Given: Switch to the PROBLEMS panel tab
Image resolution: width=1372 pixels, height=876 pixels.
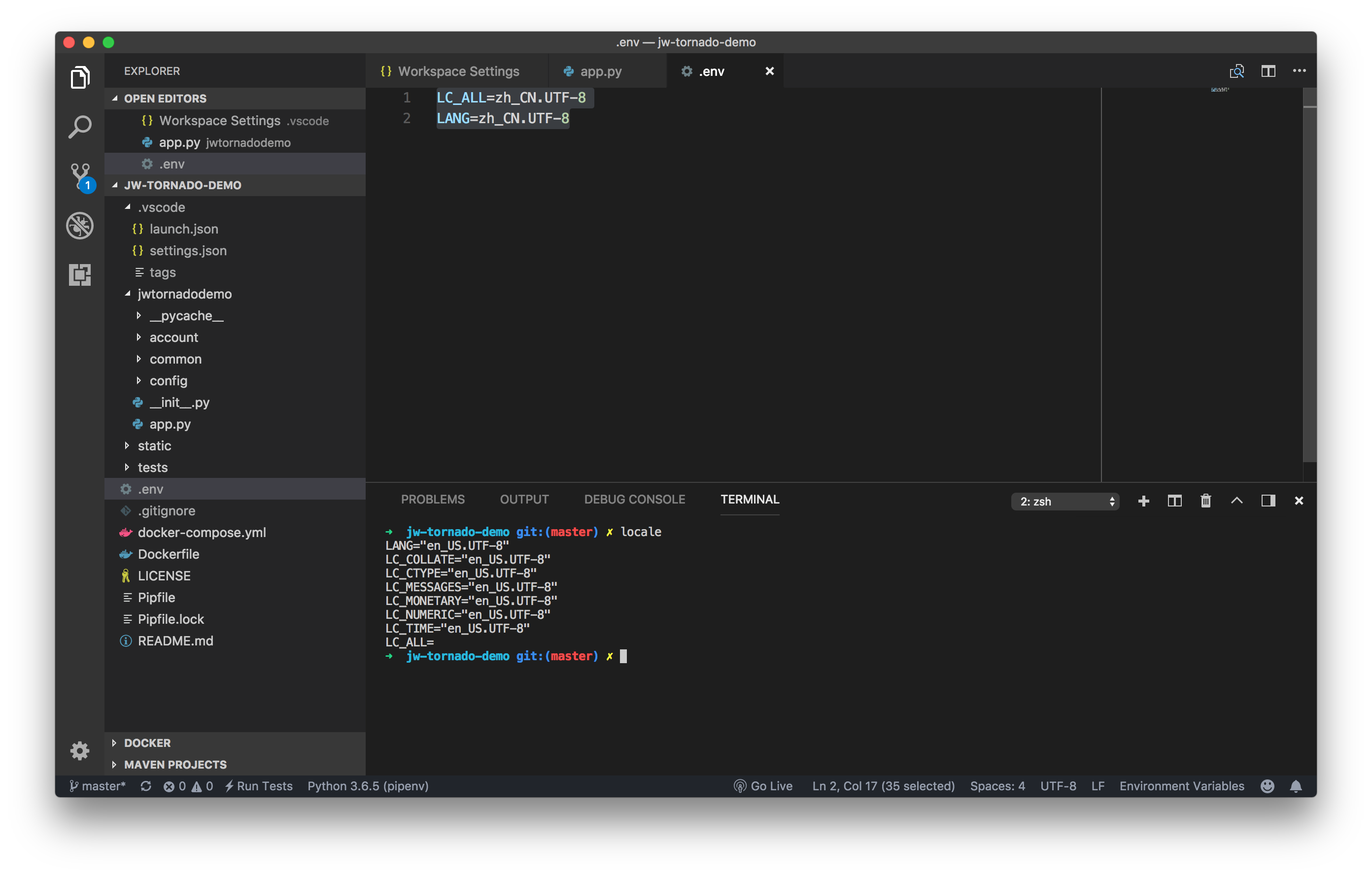Looking at the screenshot, I should [433, 500].
